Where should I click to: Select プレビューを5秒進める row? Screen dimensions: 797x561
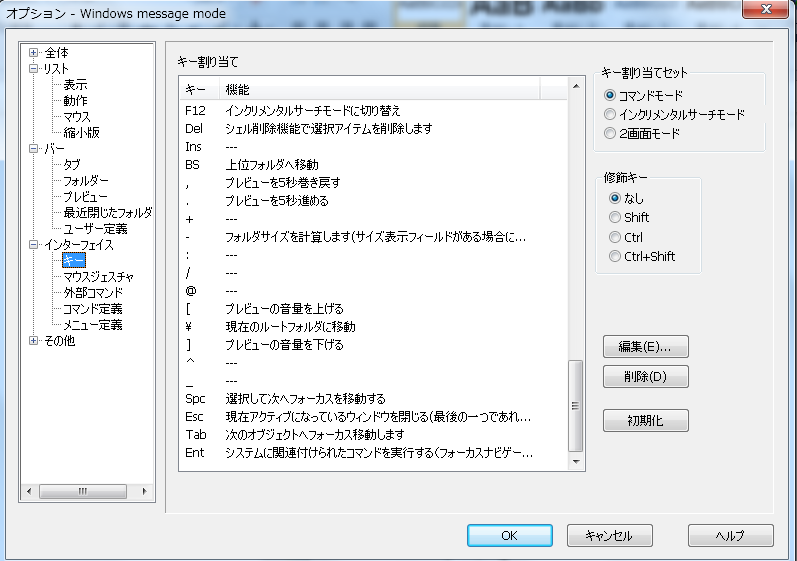pyautogui.click(x=374, y=201)
